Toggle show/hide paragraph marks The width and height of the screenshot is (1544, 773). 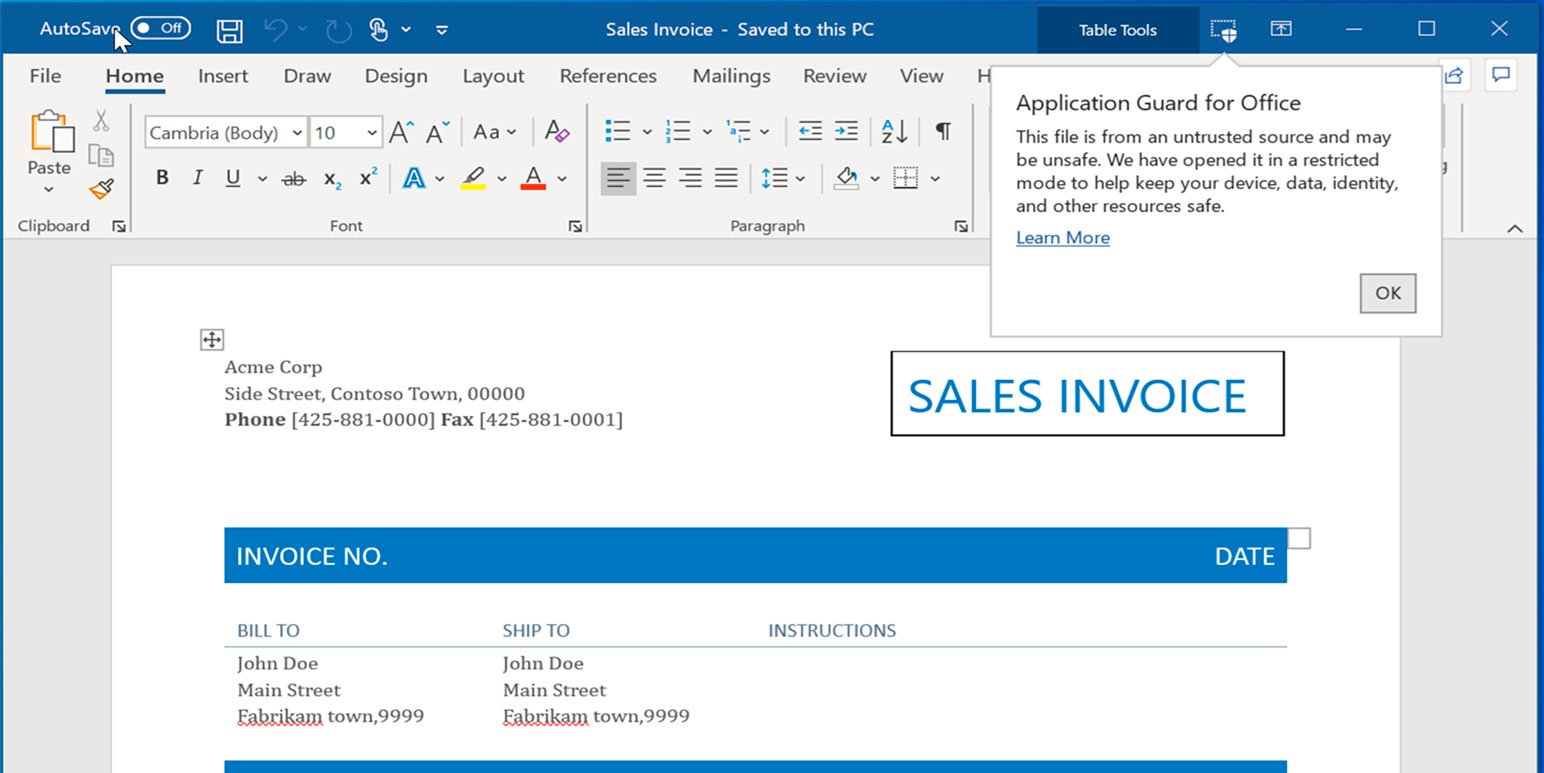(940, 131)
